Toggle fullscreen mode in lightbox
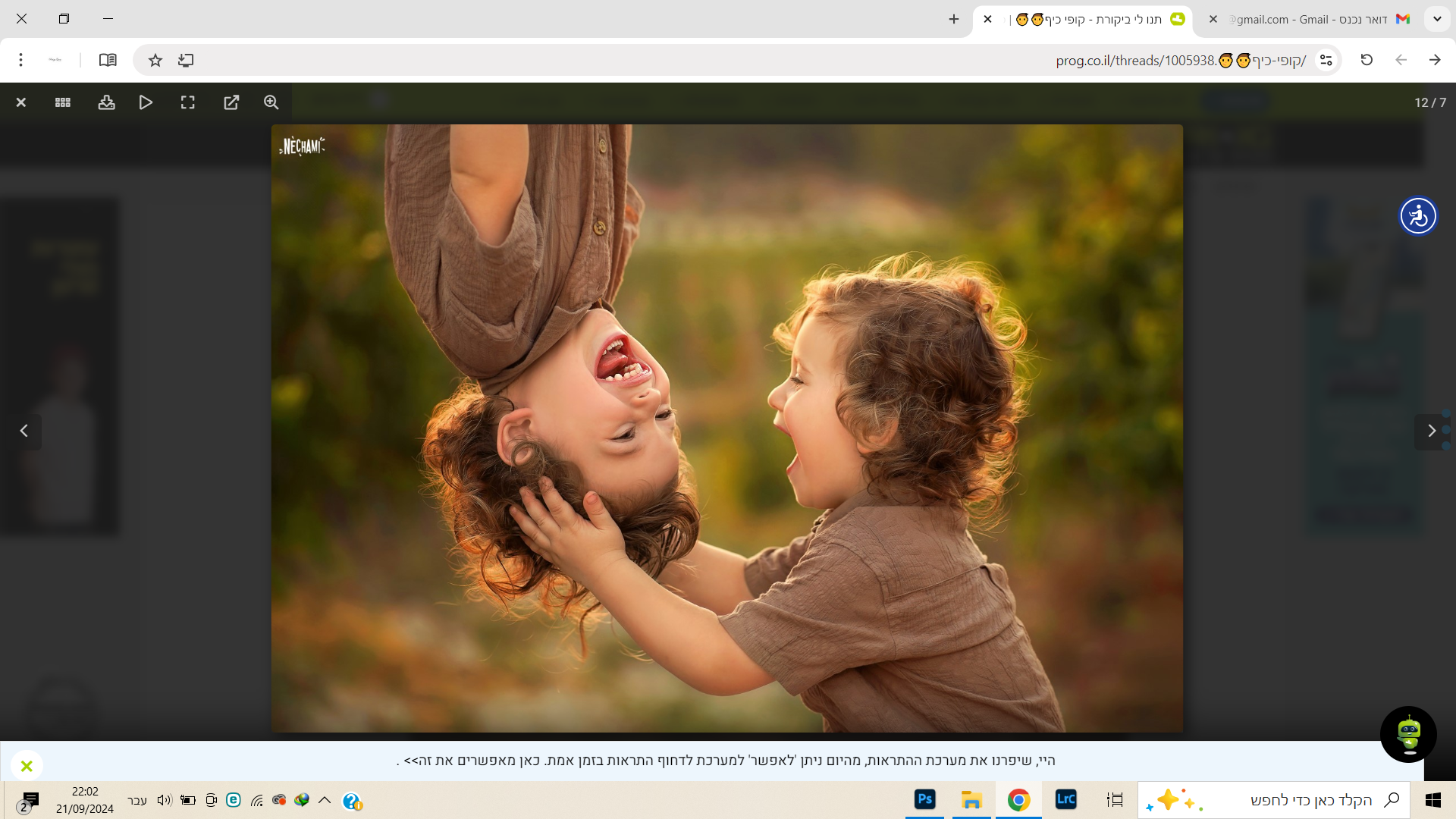This screenshot has width=1456, height=819. coord(187,102)
